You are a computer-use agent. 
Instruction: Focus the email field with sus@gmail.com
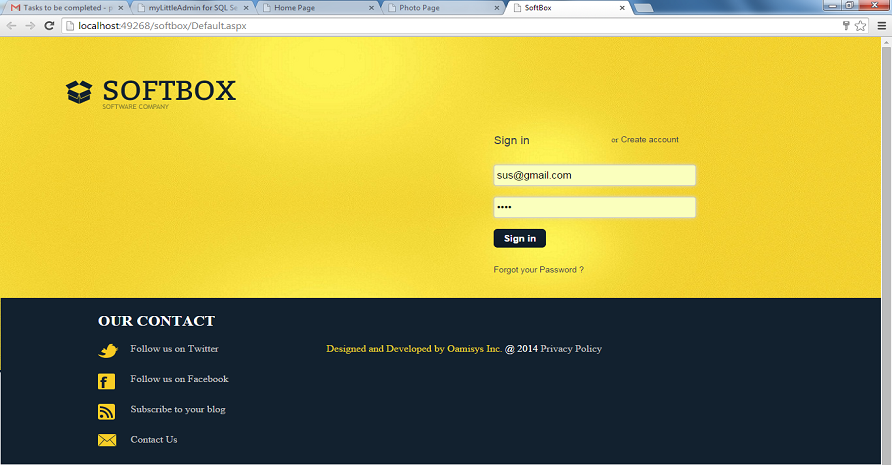(x=594, y=175)
